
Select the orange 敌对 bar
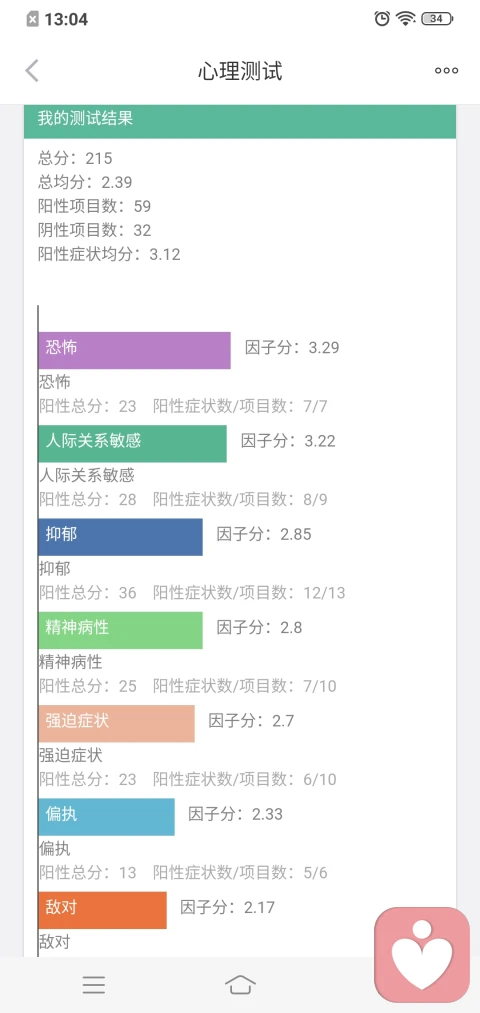(102, 910)
